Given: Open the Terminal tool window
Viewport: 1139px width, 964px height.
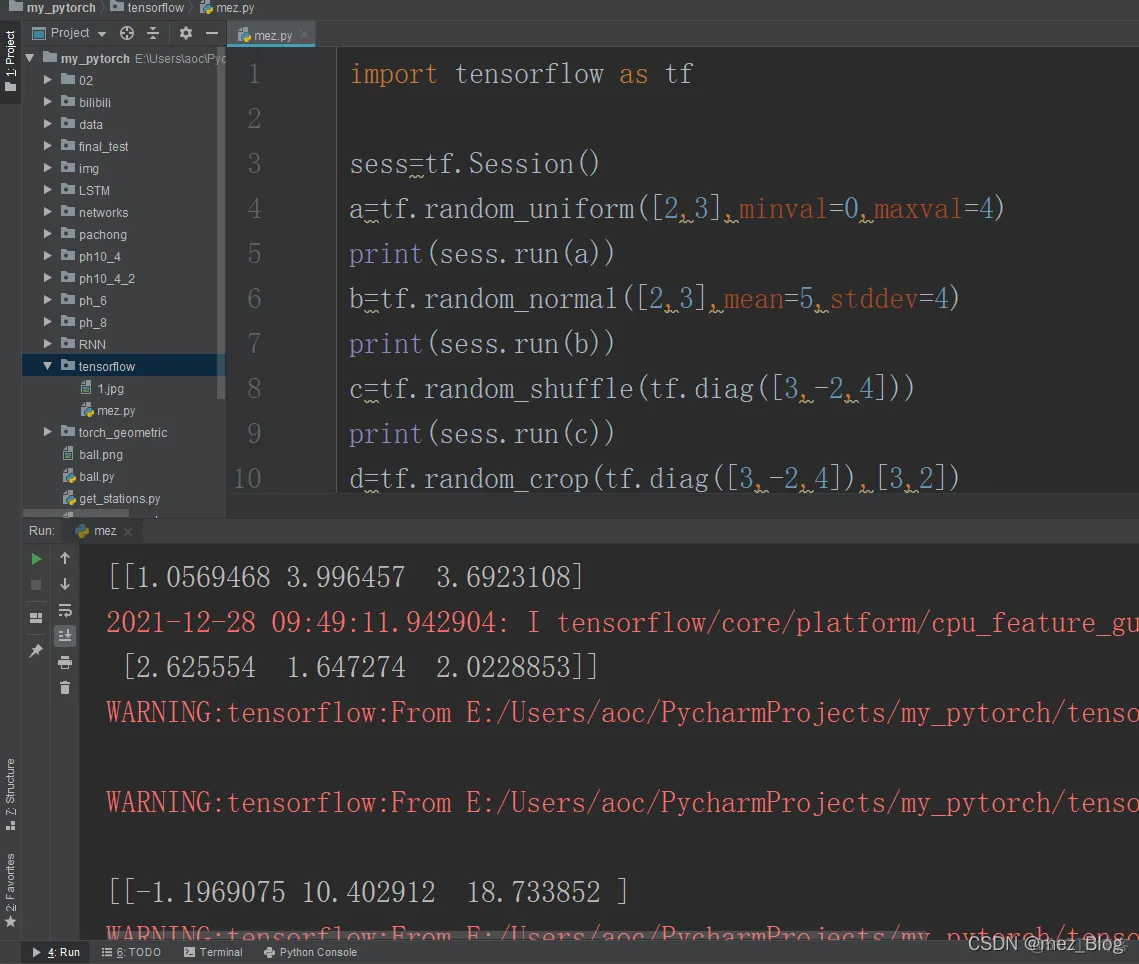Looking at the screenshot, I should coord(214,952).
